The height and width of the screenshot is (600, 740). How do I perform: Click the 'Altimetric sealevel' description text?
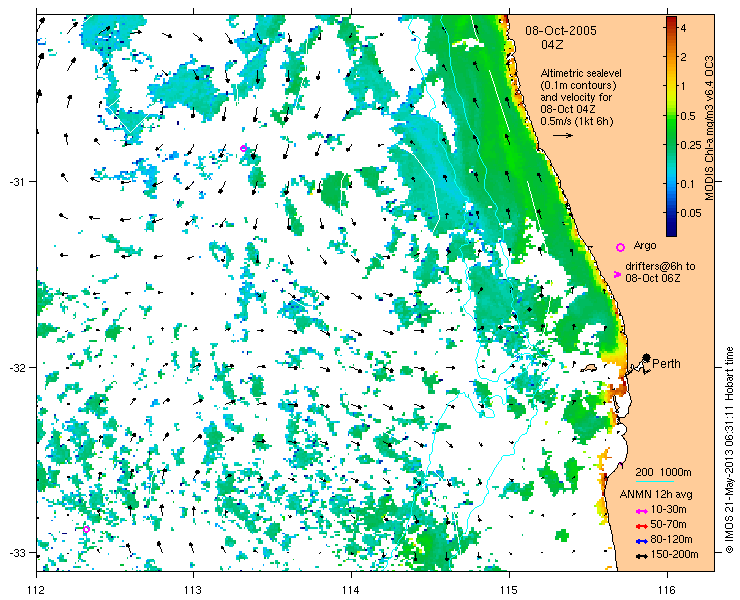click(x=581, y=74)
